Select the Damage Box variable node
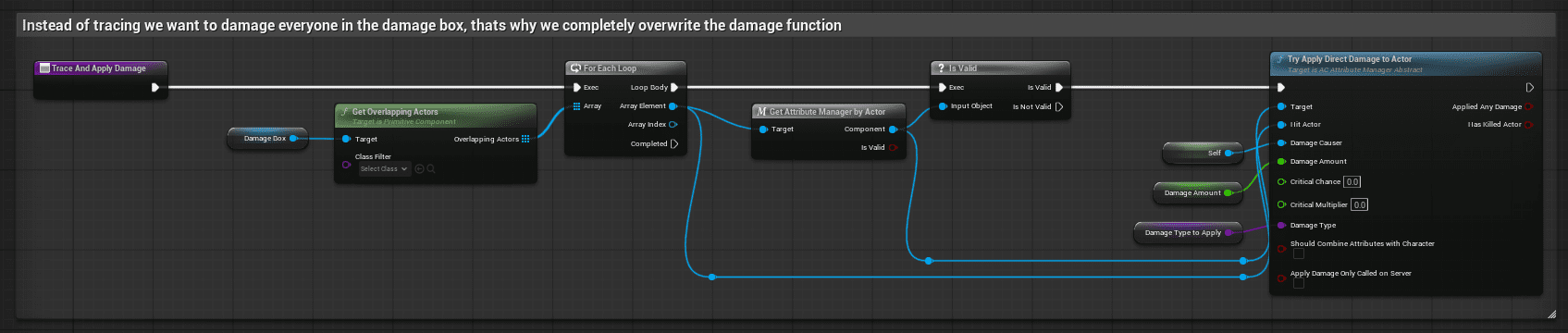This screenshot has height=333, width=1568. (267, 138)
